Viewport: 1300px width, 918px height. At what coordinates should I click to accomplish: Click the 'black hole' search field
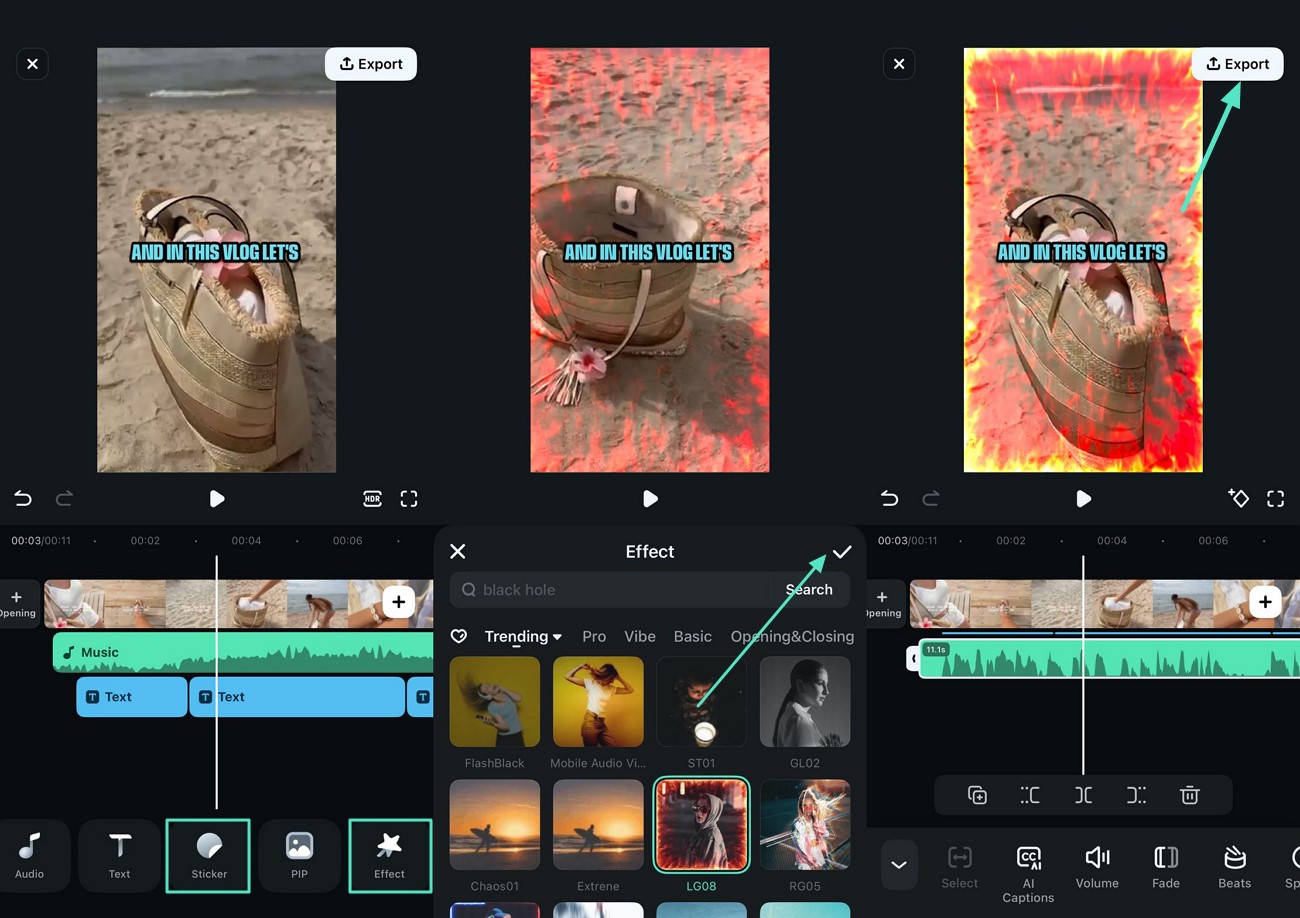(x=610, y=590)
